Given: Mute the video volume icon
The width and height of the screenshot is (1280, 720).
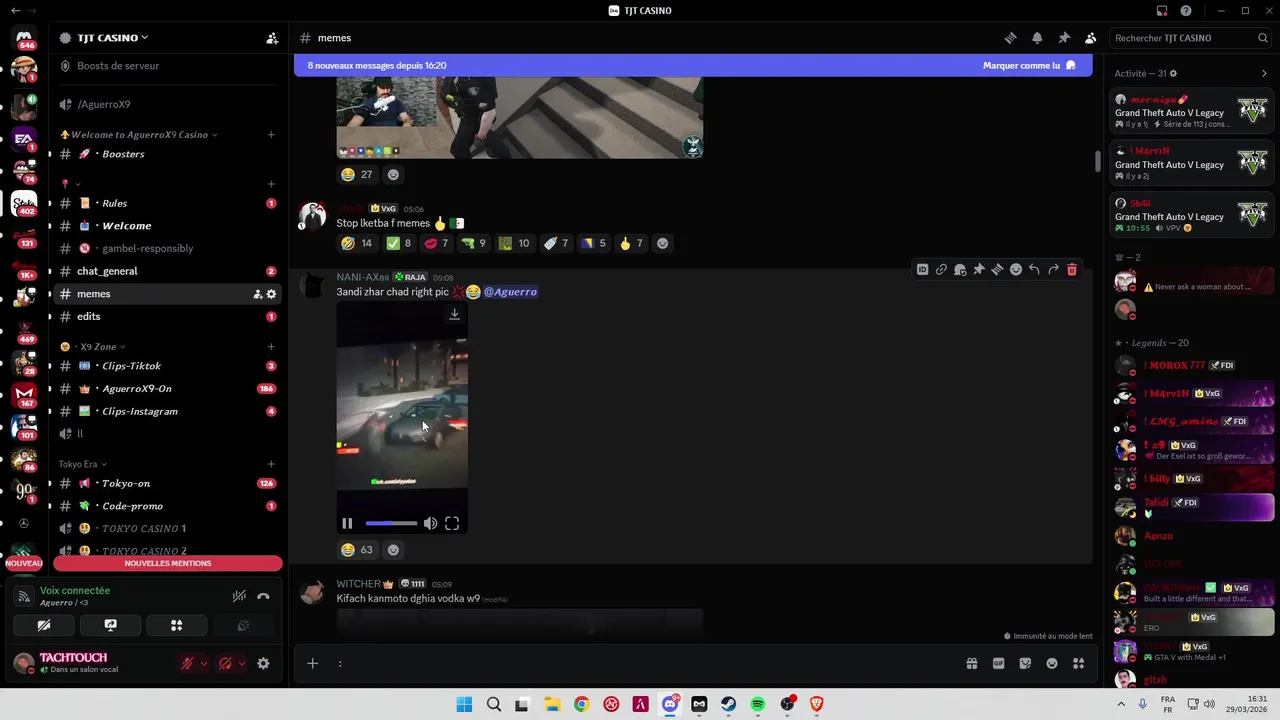Looking at the screenshot, I should 430,523.
